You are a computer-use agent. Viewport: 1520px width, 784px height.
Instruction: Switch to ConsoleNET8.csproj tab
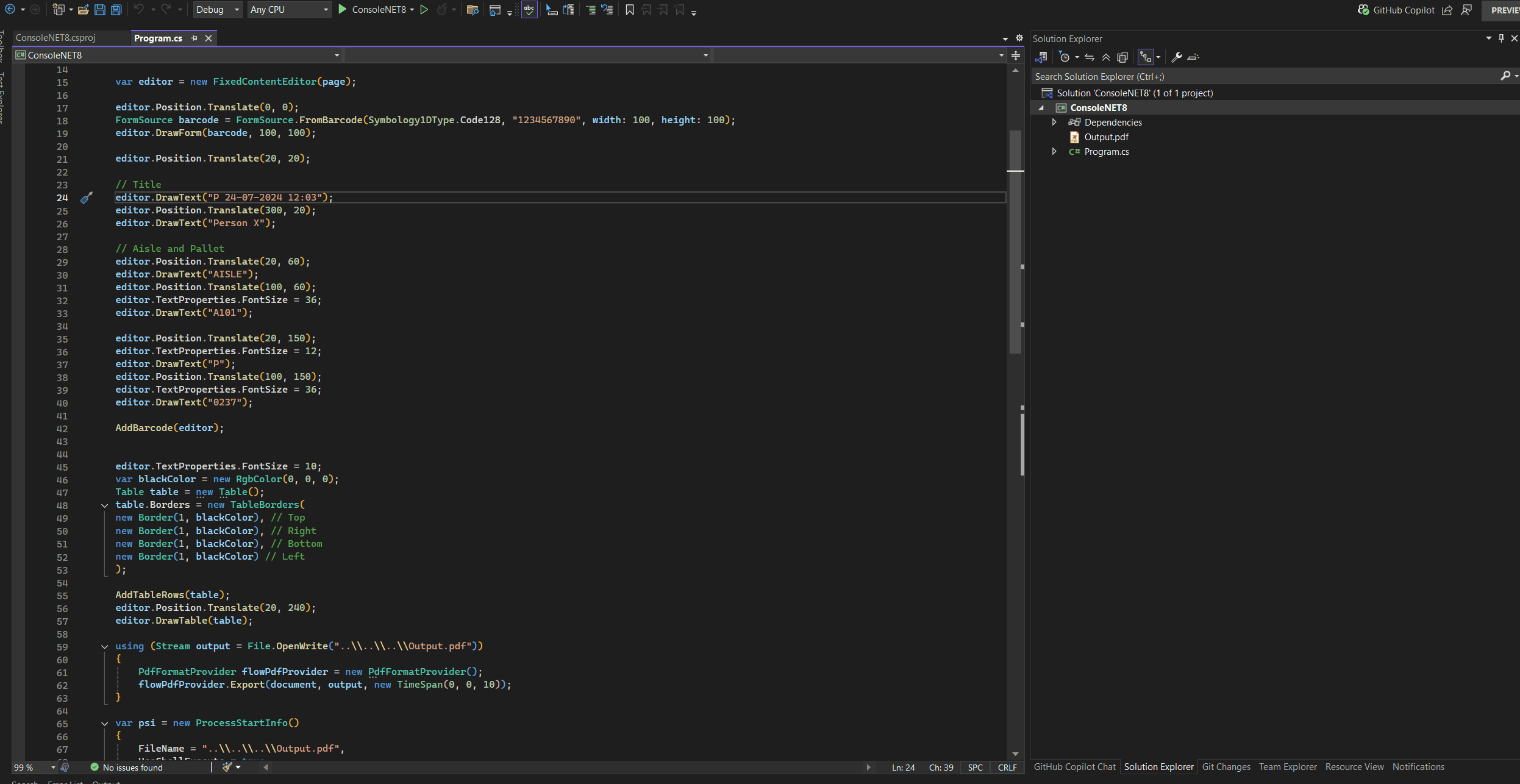coord(55,38)
